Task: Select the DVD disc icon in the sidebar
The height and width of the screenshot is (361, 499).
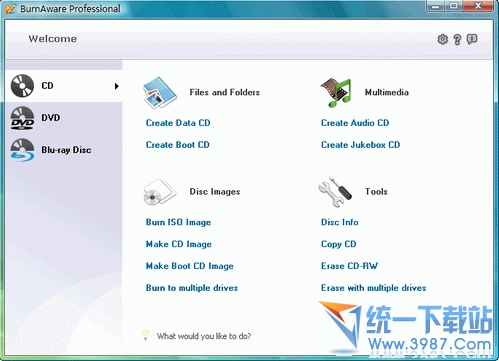Action: point(22,118)
